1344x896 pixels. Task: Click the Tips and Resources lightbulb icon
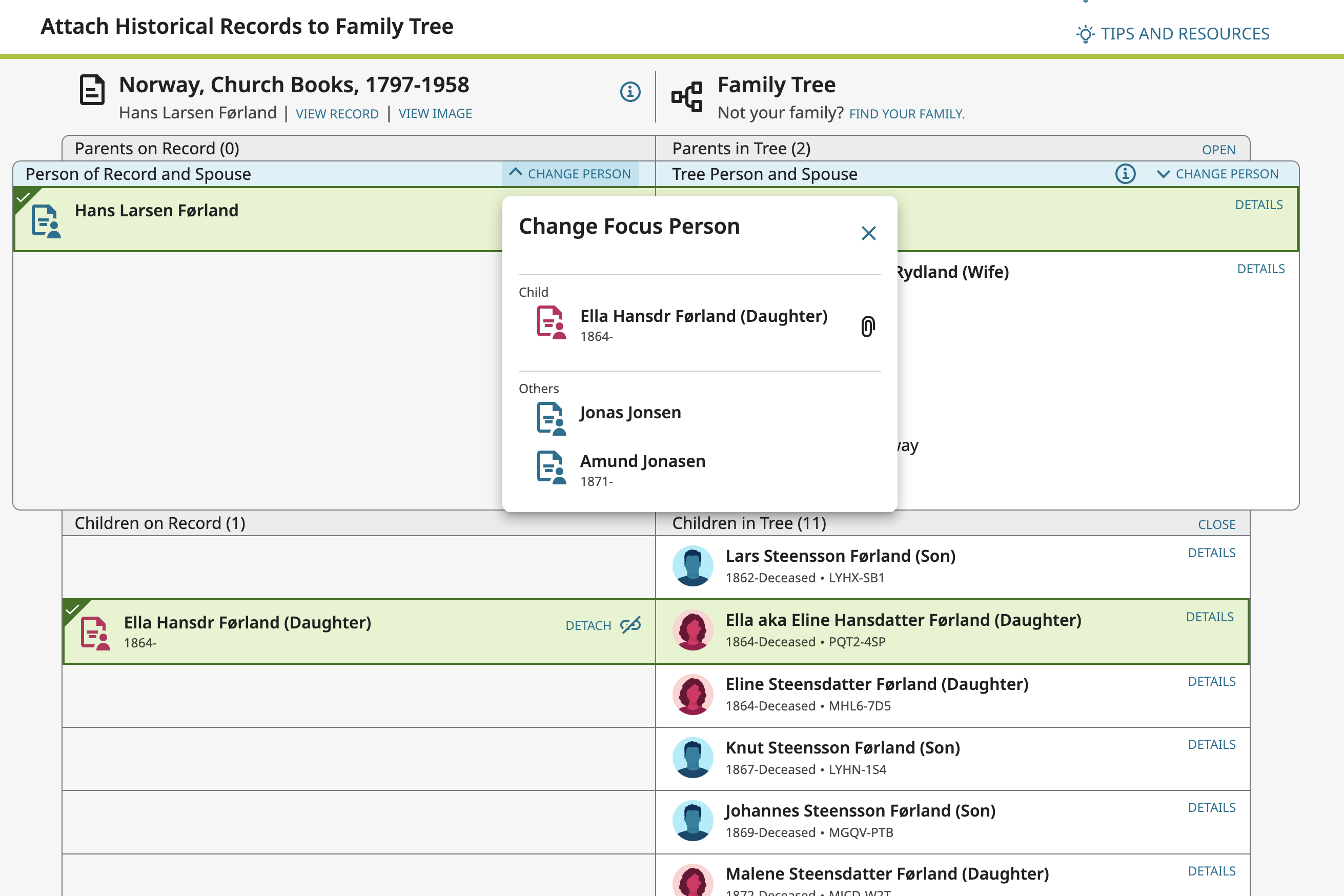1085,34
